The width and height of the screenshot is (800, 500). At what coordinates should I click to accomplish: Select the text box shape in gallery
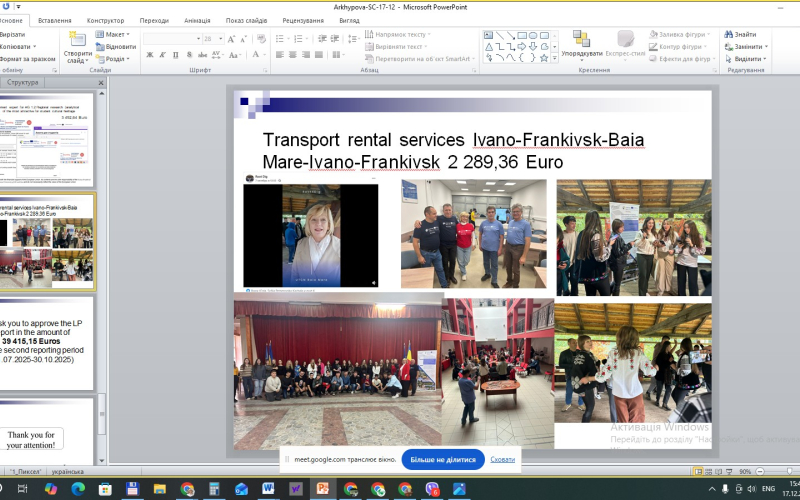coord(488,35)
